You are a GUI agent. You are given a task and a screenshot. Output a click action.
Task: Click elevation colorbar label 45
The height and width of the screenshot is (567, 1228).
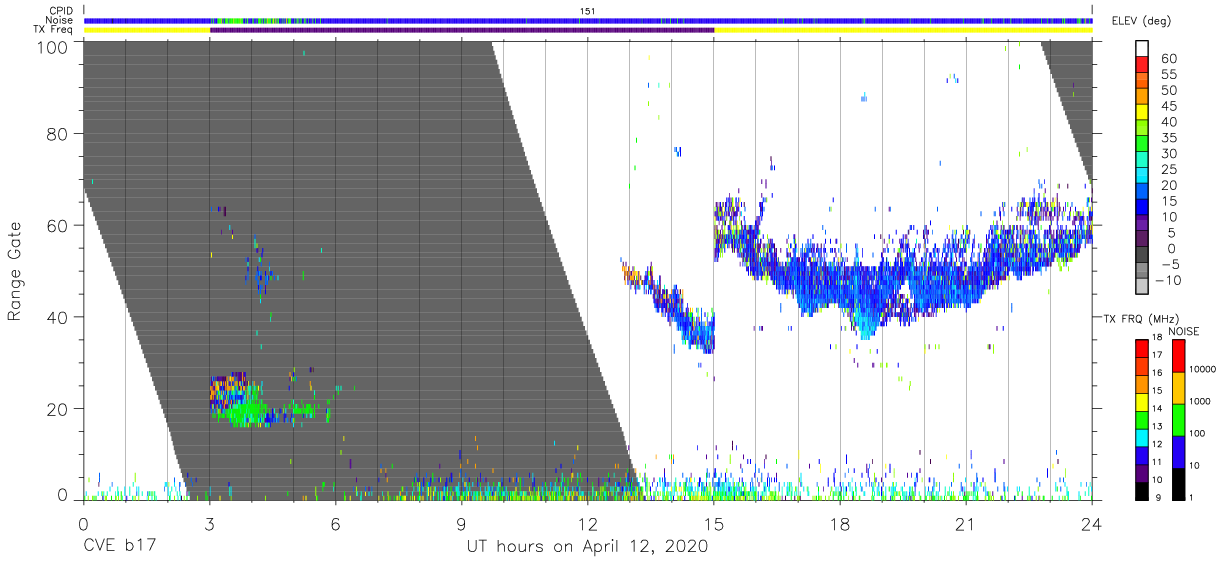(1169, 106)
